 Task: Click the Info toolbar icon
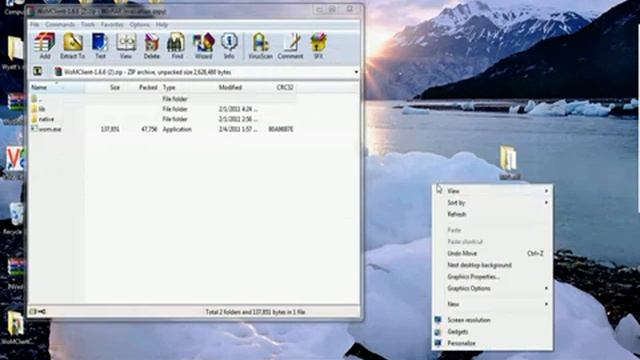[229, 46]
